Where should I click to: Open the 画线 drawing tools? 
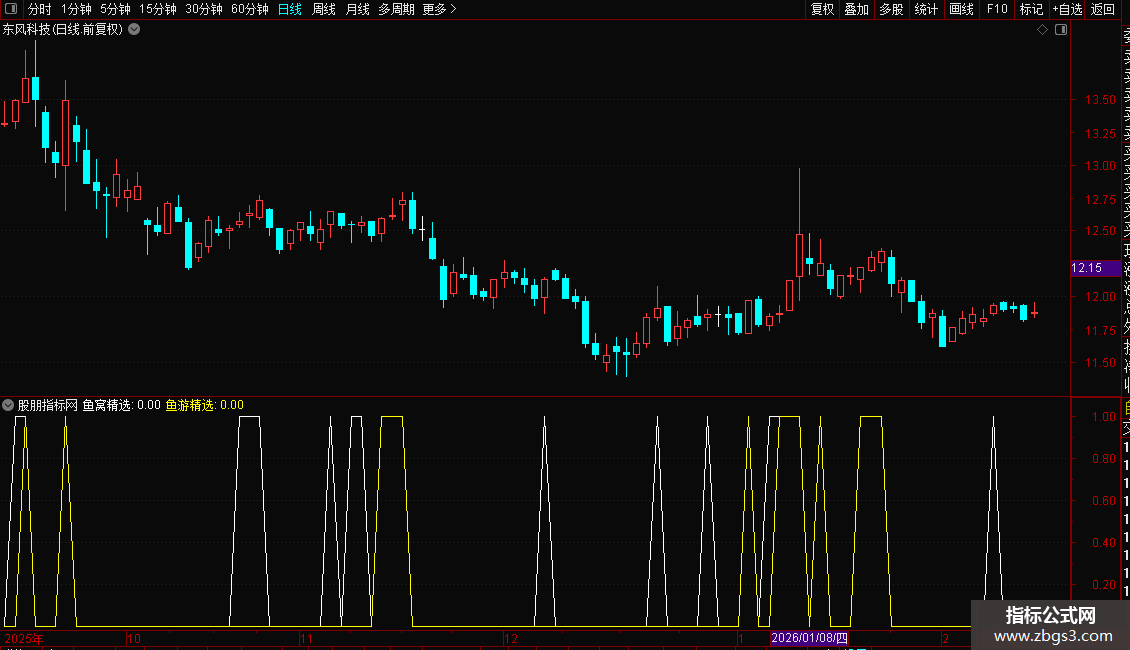[x=961, y=9]
